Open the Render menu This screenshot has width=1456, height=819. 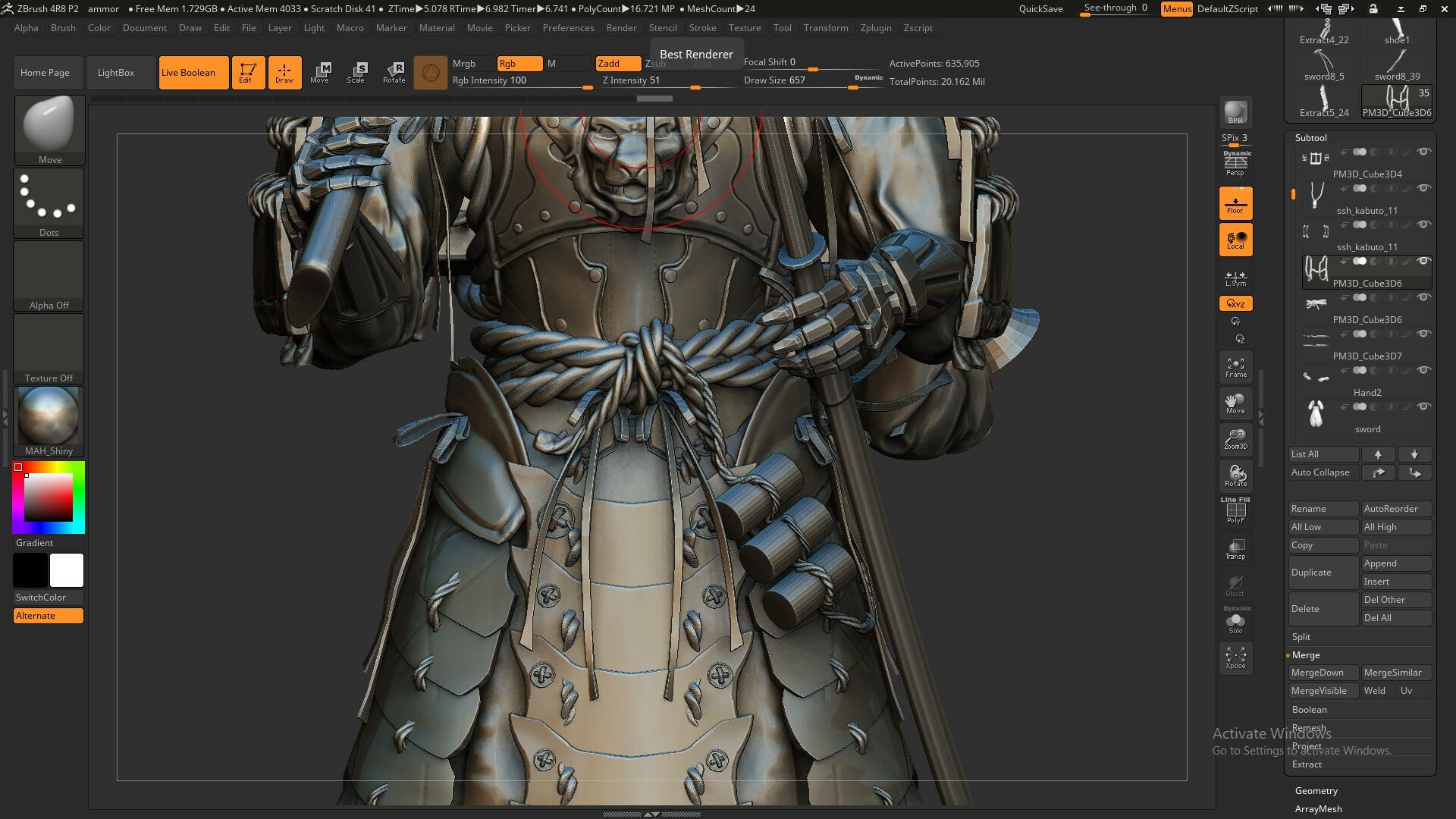pyautogui.click(x=621, y=28)
